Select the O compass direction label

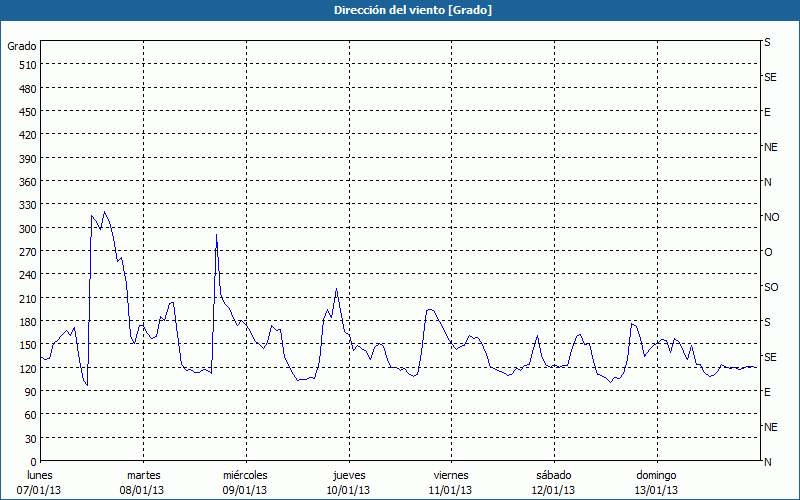tap(768, 252)
